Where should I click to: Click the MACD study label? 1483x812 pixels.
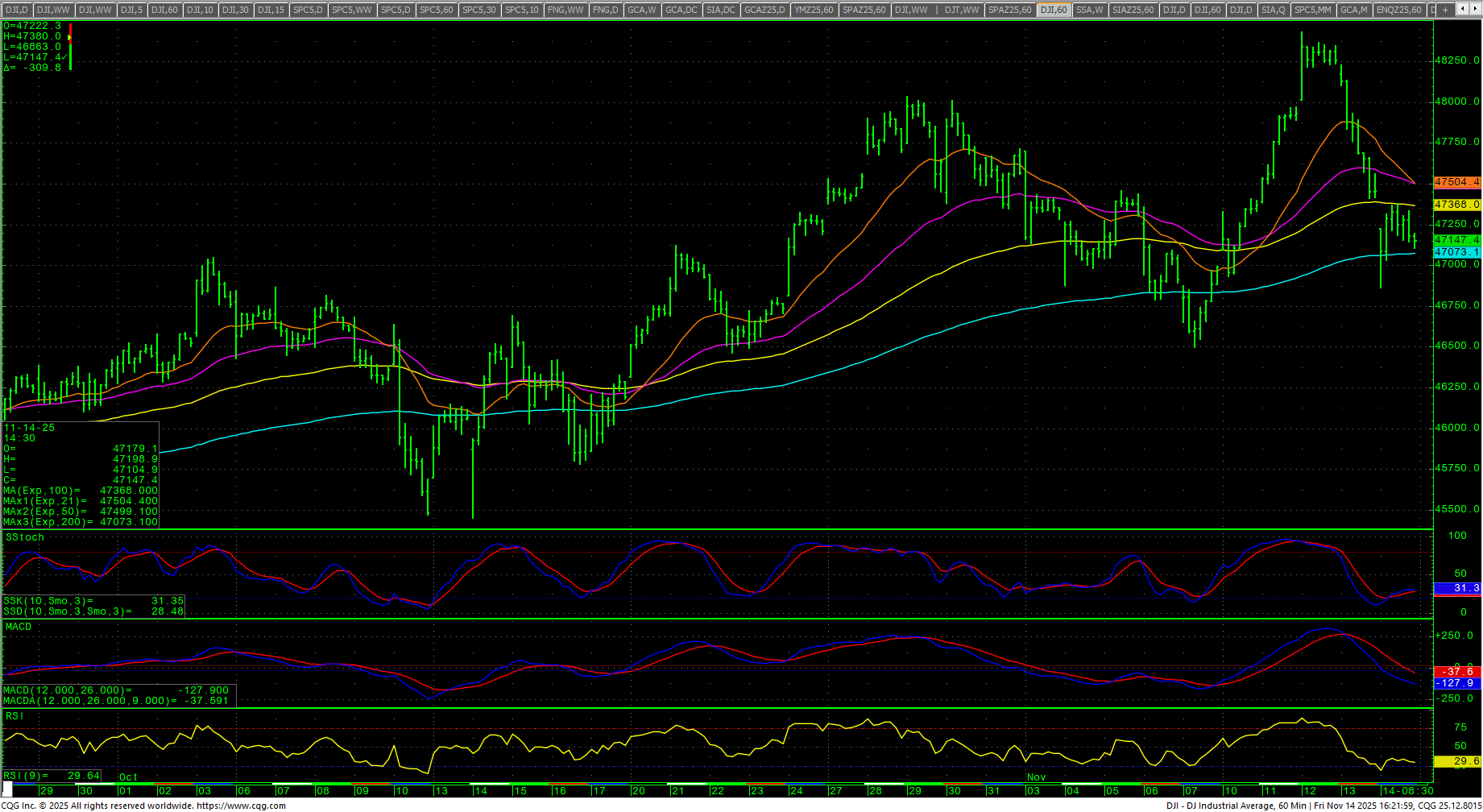point(19,627)
